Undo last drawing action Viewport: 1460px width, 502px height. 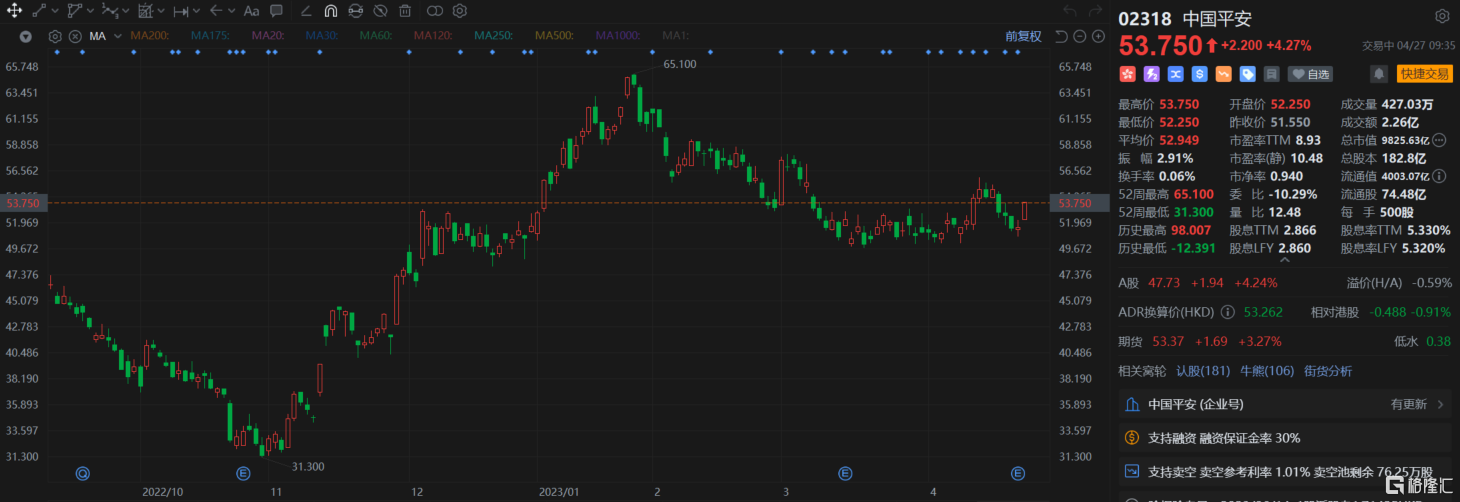[1069, 11]
